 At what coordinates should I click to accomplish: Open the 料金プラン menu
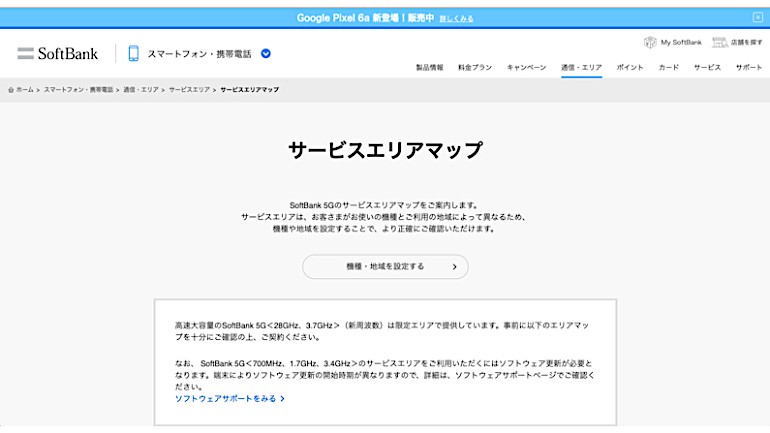475,67
